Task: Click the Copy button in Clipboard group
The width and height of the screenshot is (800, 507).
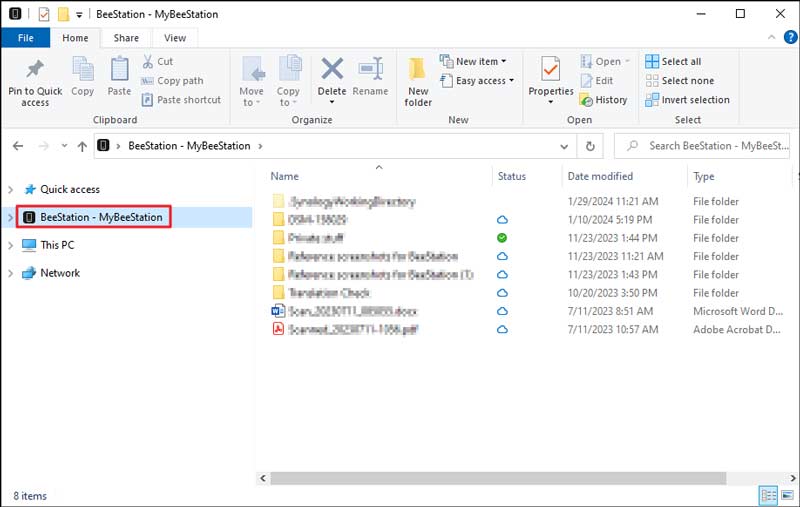Action: (83, 77)
